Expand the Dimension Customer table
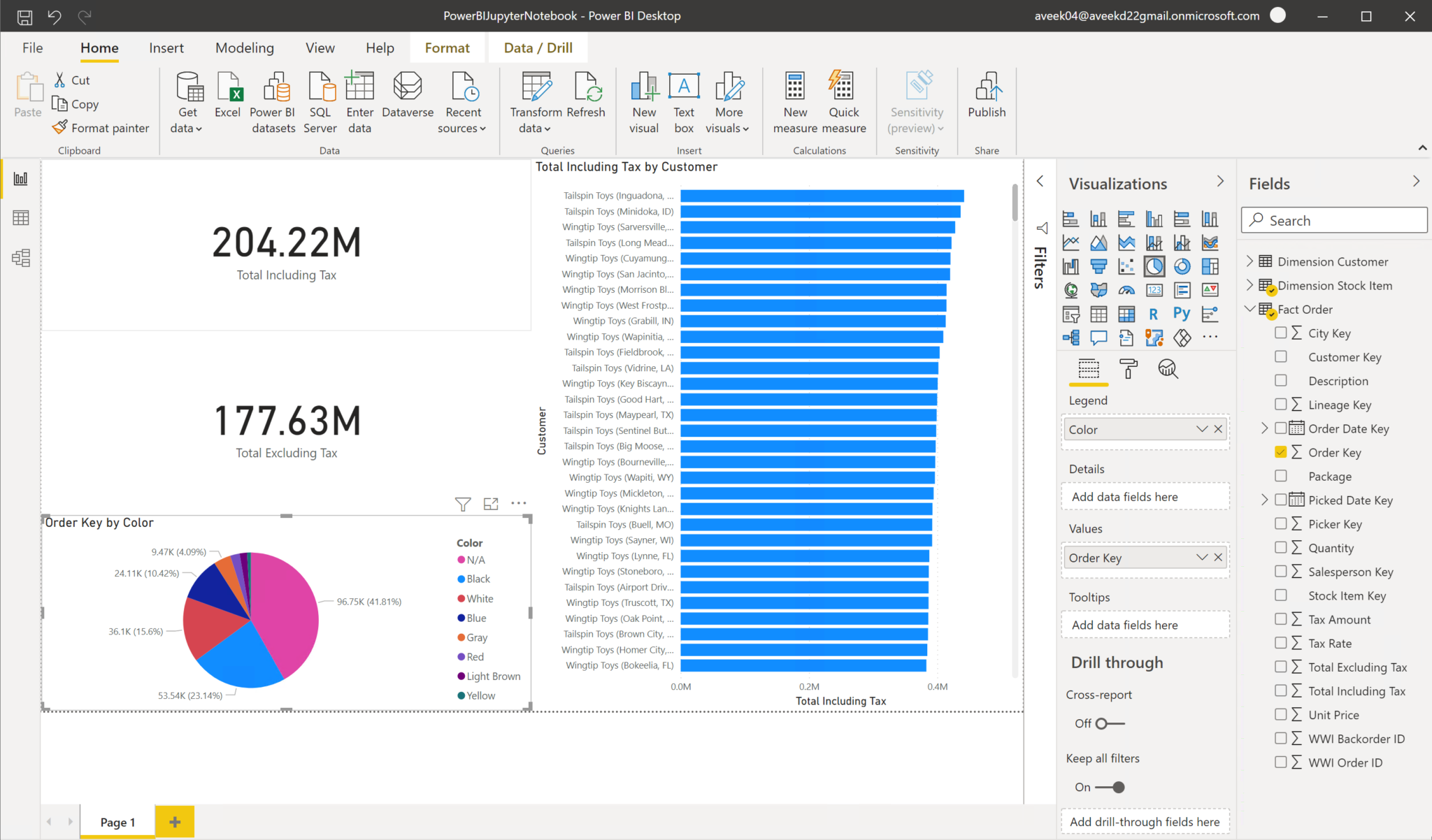1432x840 pixels. point(1251,261)
